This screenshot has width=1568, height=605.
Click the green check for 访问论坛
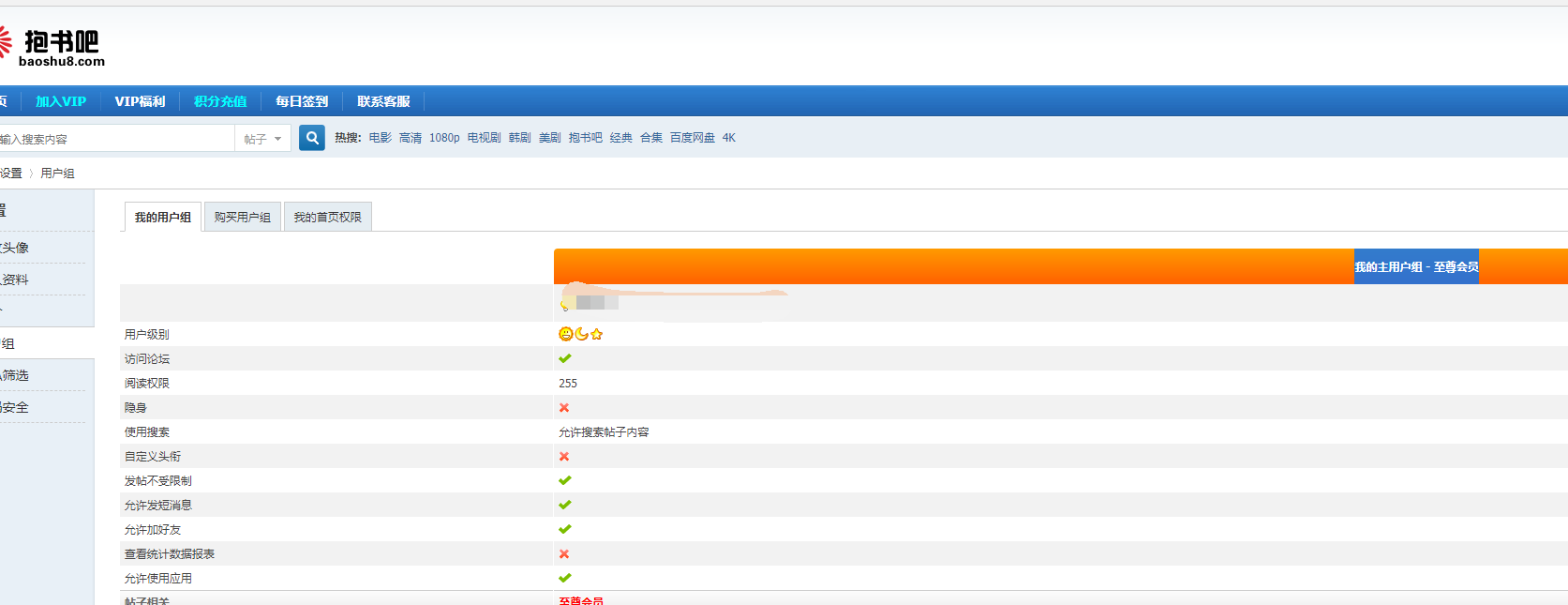564,358
